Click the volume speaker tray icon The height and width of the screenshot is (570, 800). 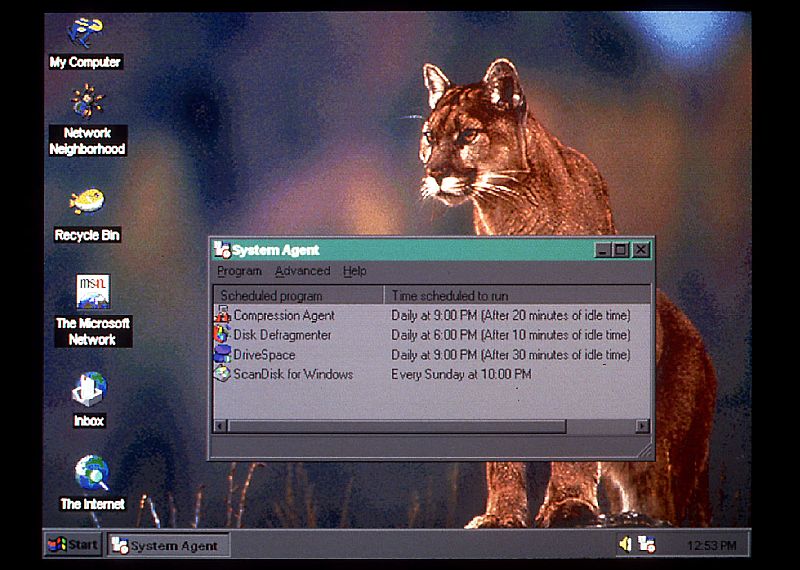(625, 544)
